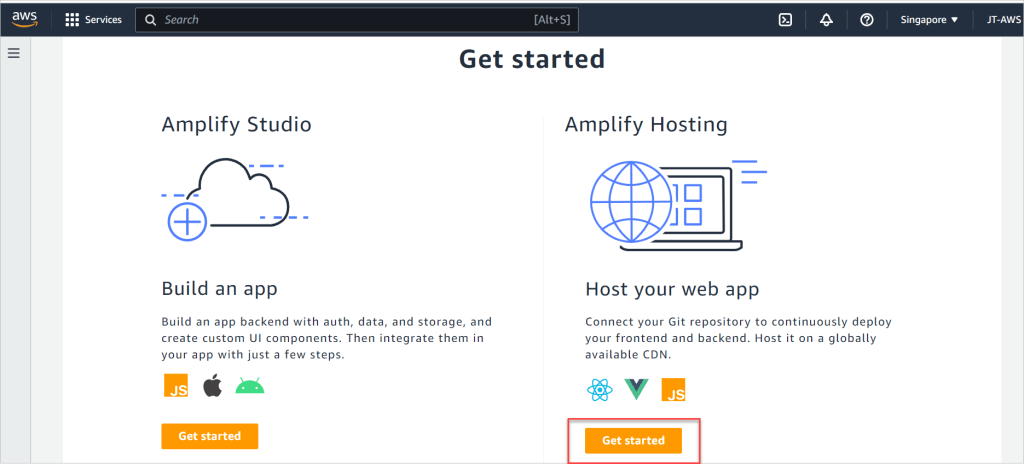Click the Android platform icon
The image size is (1024, 464).
(x=249, y=386)
